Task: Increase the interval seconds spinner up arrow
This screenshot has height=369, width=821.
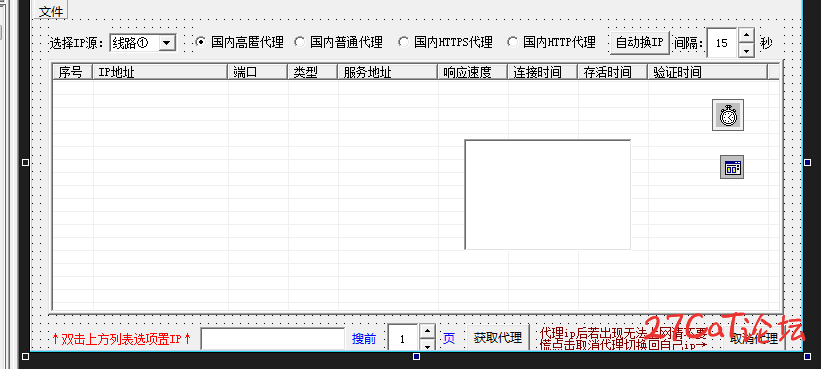Action: pos(746,35)
